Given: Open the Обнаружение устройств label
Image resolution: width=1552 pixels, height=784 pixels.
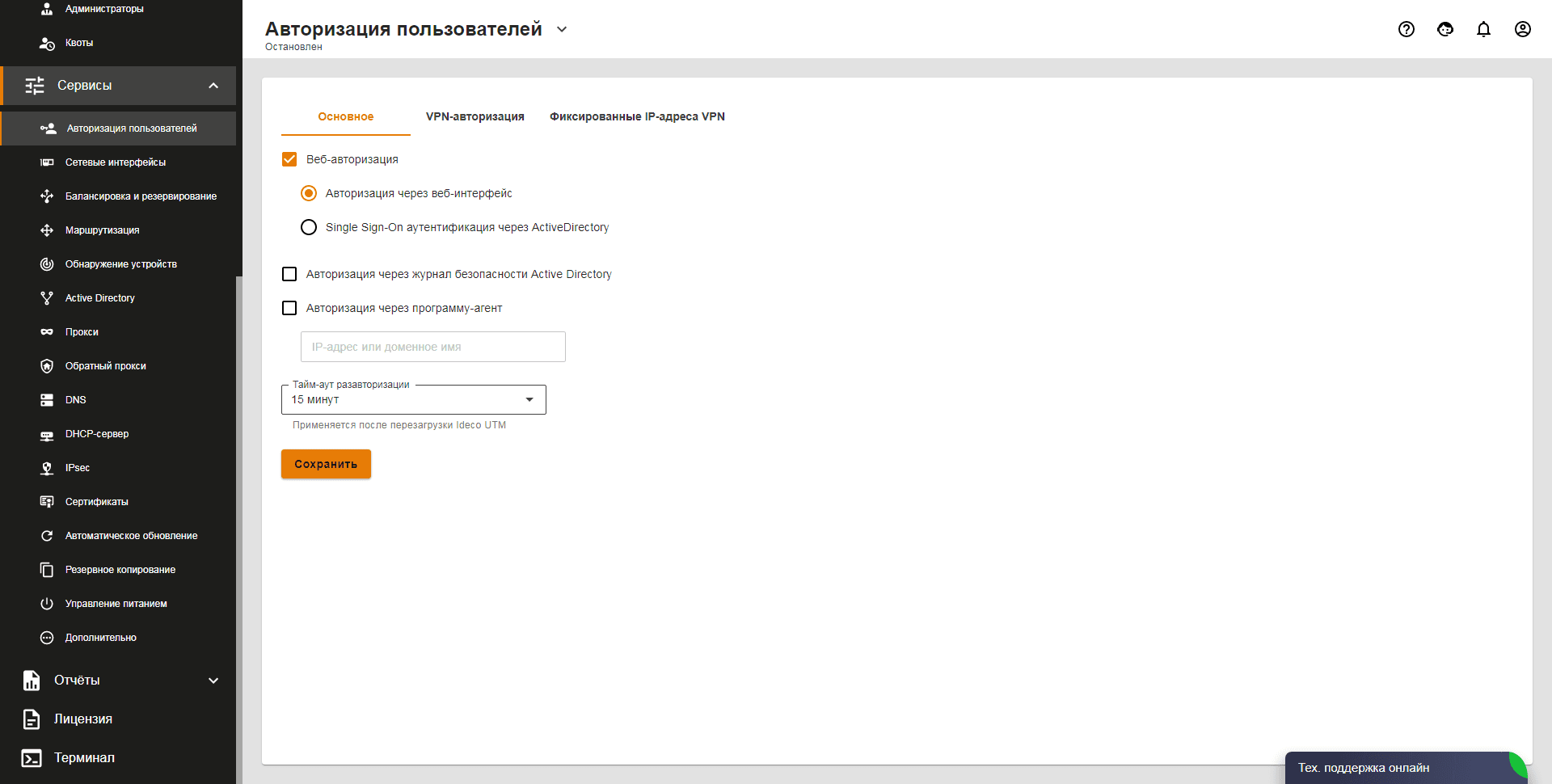Looking at the screenshot, I should (x=121, y=264).
